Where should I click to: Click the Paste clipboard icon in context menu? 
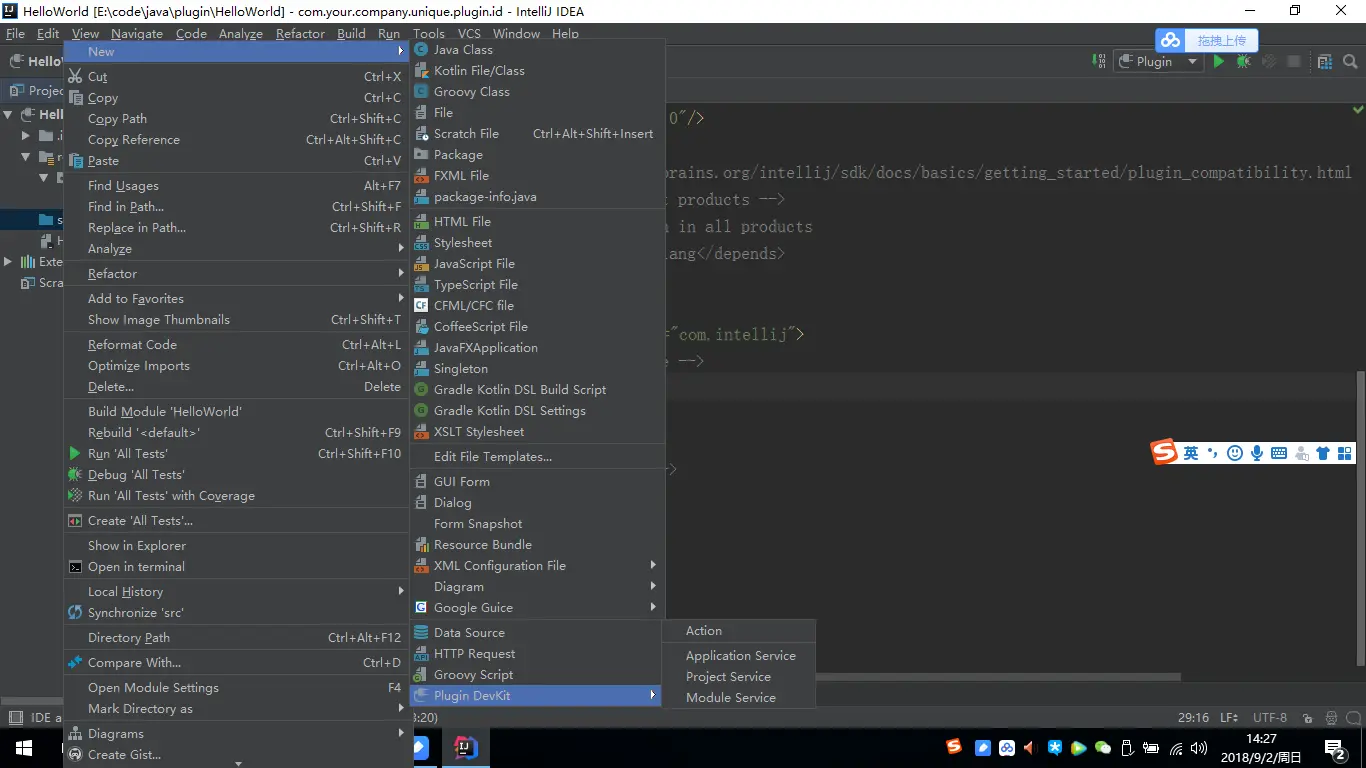(75, 160)
